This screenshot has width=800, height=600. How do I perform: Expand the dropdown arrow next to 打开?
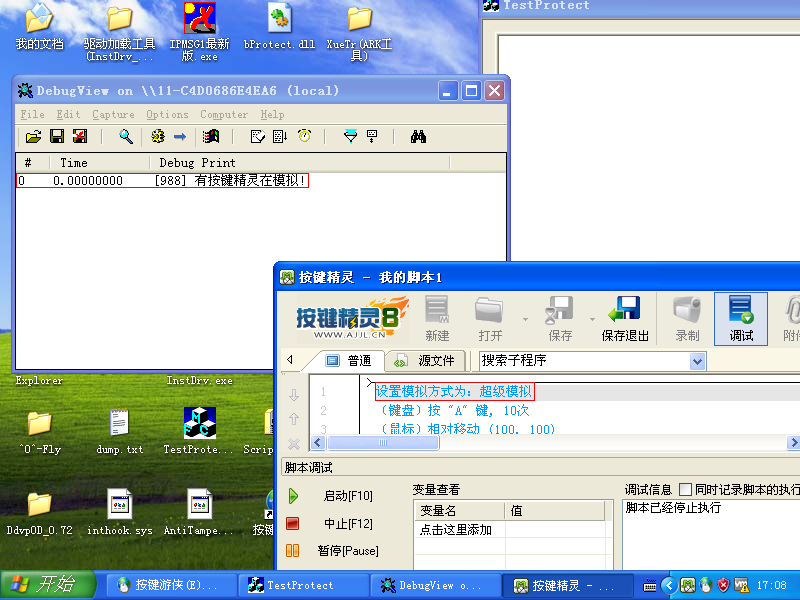(525, 319)
